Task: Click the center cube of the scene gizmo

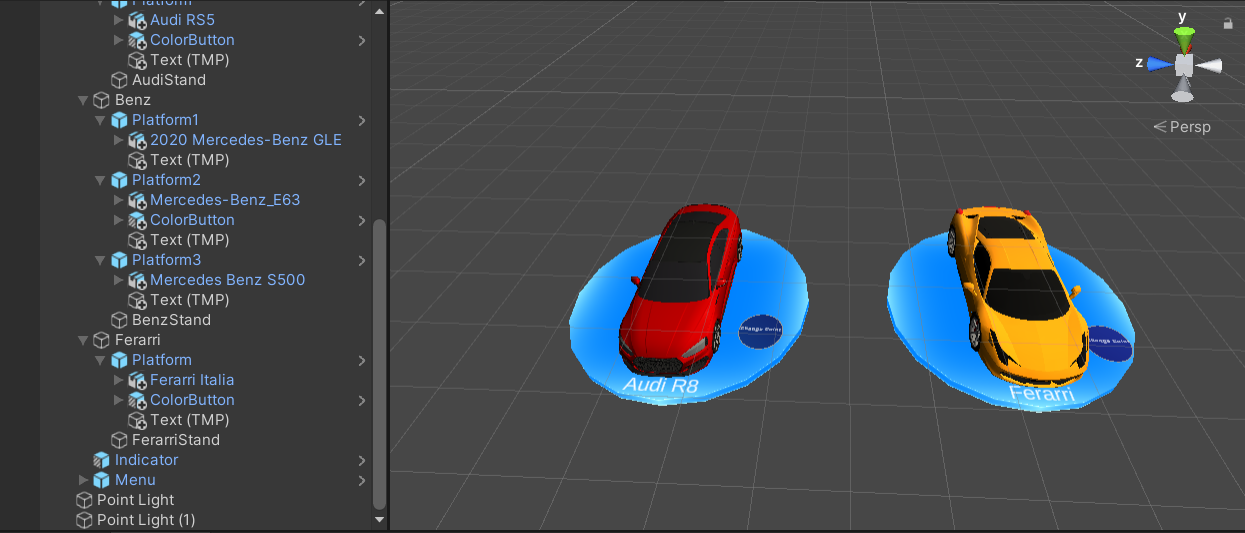Action: [1184, 65]
